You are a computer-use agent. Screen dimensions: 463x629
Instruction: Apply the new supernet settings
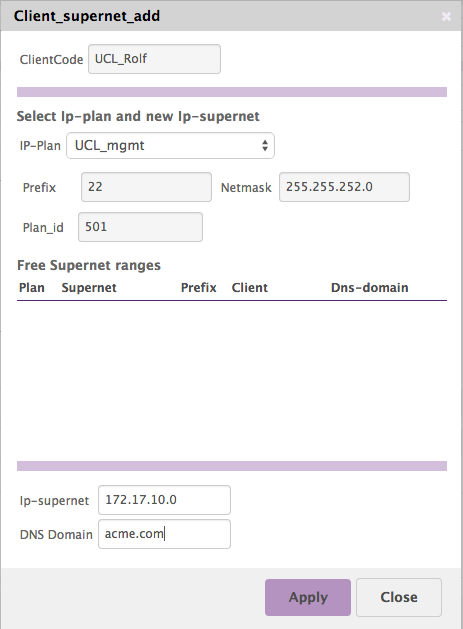click(308, 597)
